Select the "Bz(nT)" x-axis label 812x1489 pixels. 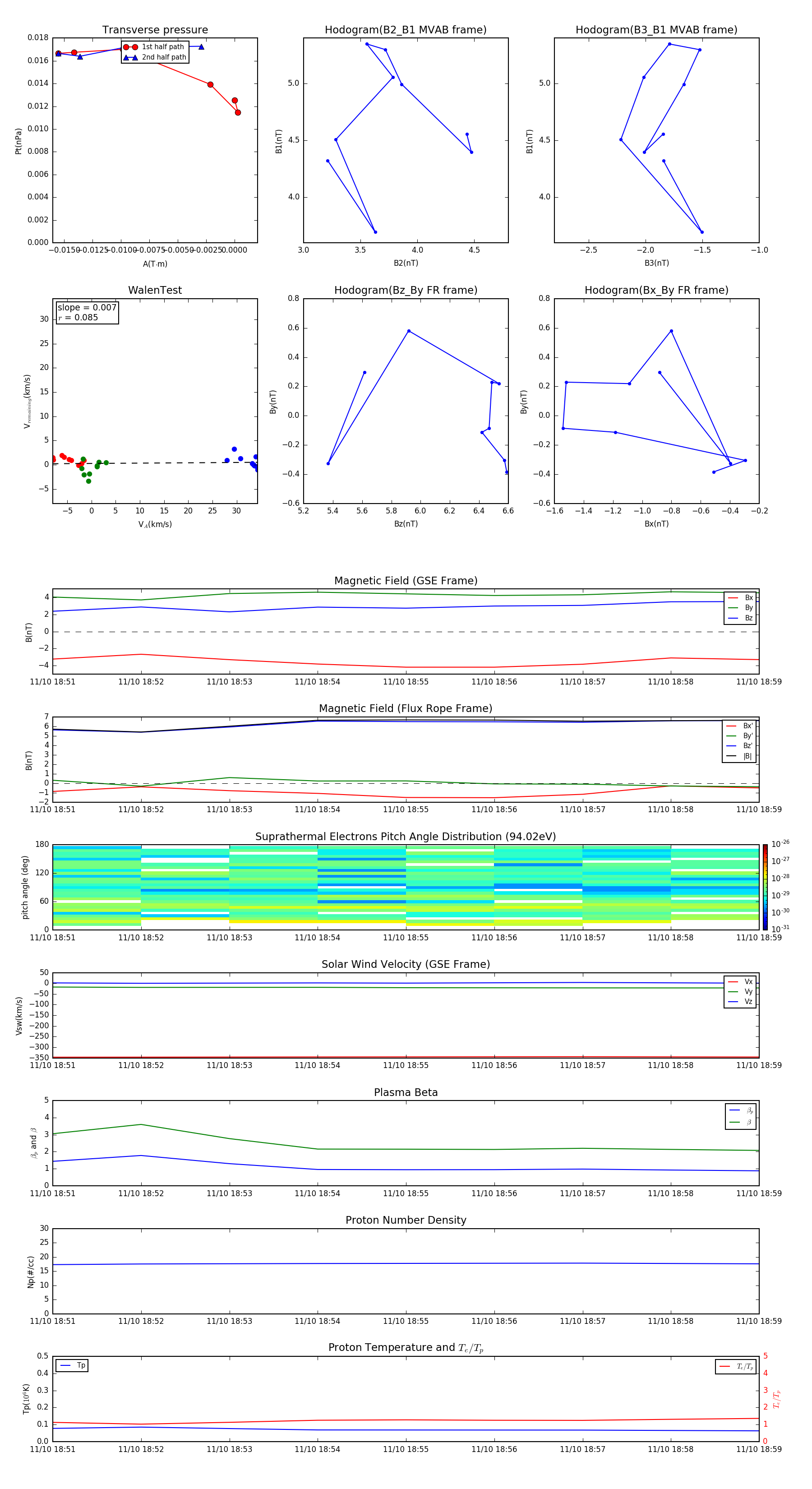406,524
